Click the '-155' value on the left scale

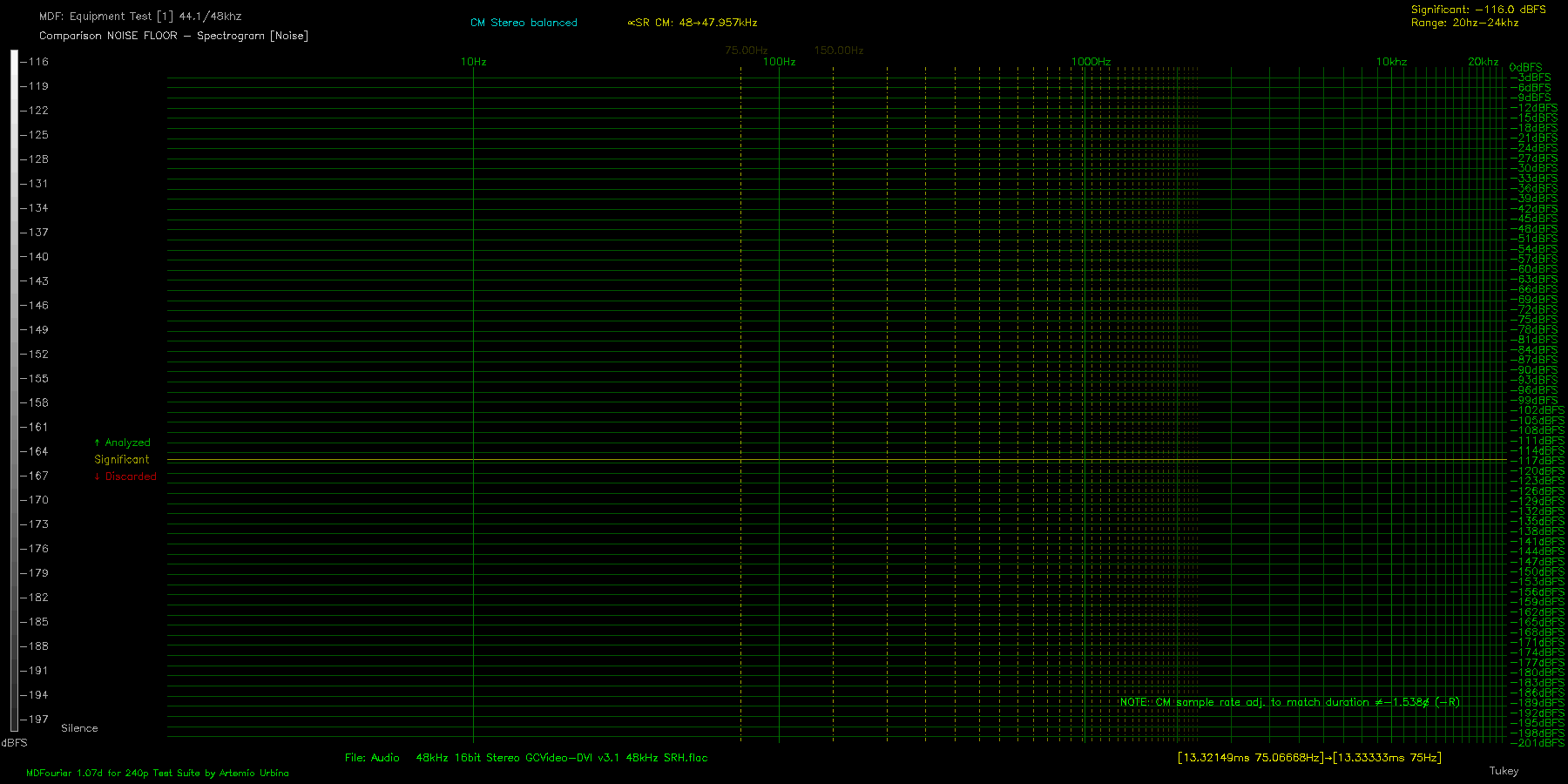point(35,379)
